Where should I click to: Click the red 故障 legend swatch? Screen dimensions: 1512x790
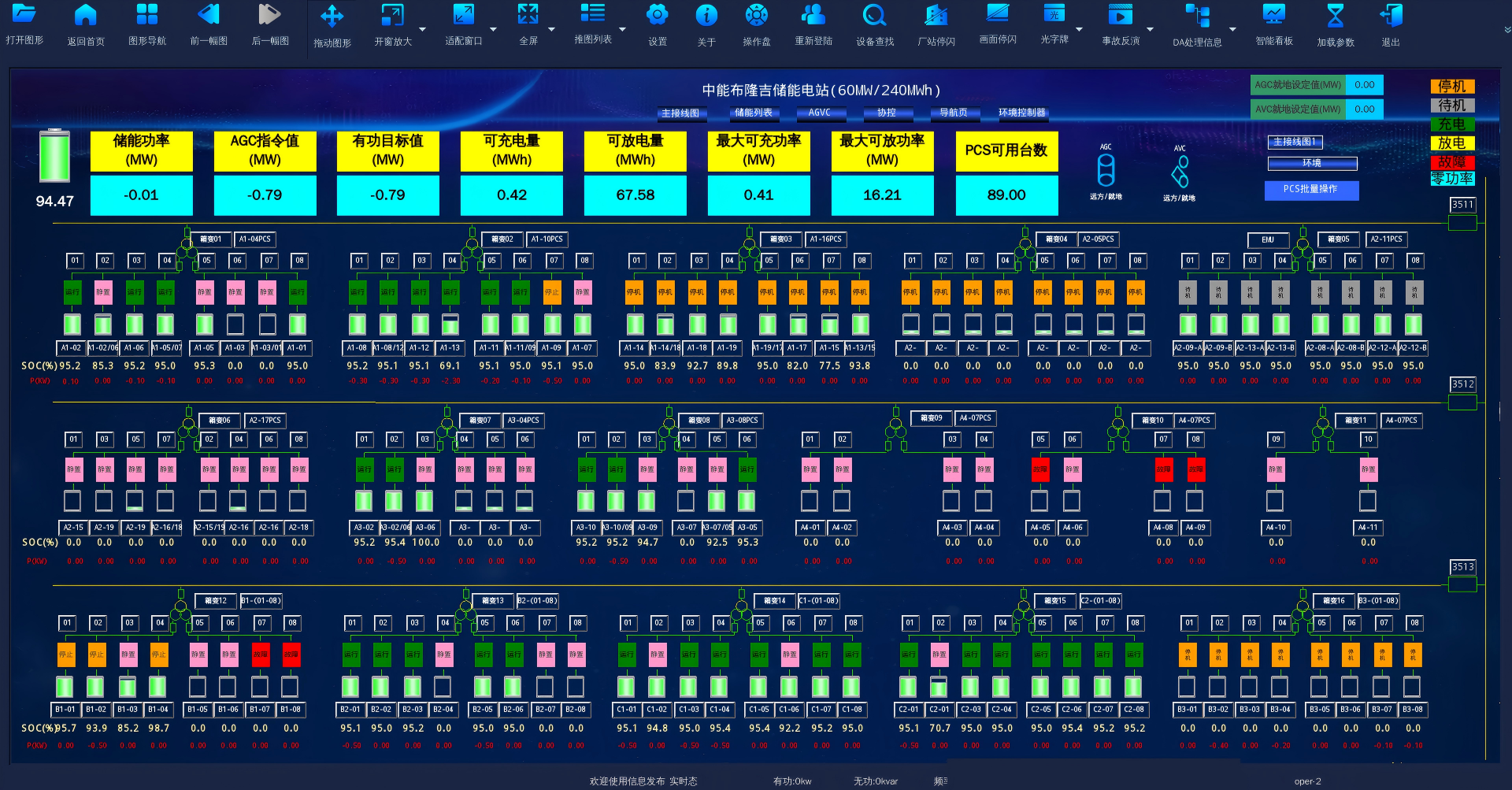(x=1451, y=161)
